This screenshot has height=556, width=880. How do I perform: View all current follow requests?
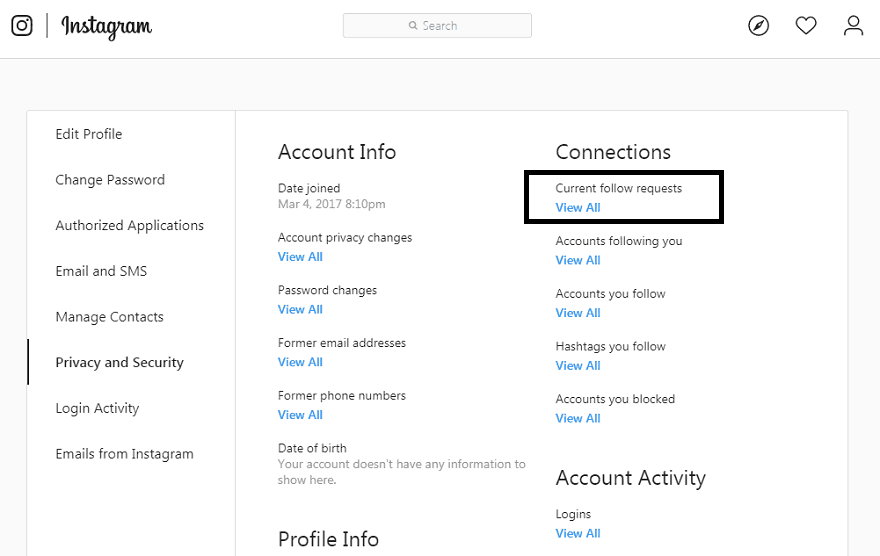pyautogui.click(x=578, y=208)
